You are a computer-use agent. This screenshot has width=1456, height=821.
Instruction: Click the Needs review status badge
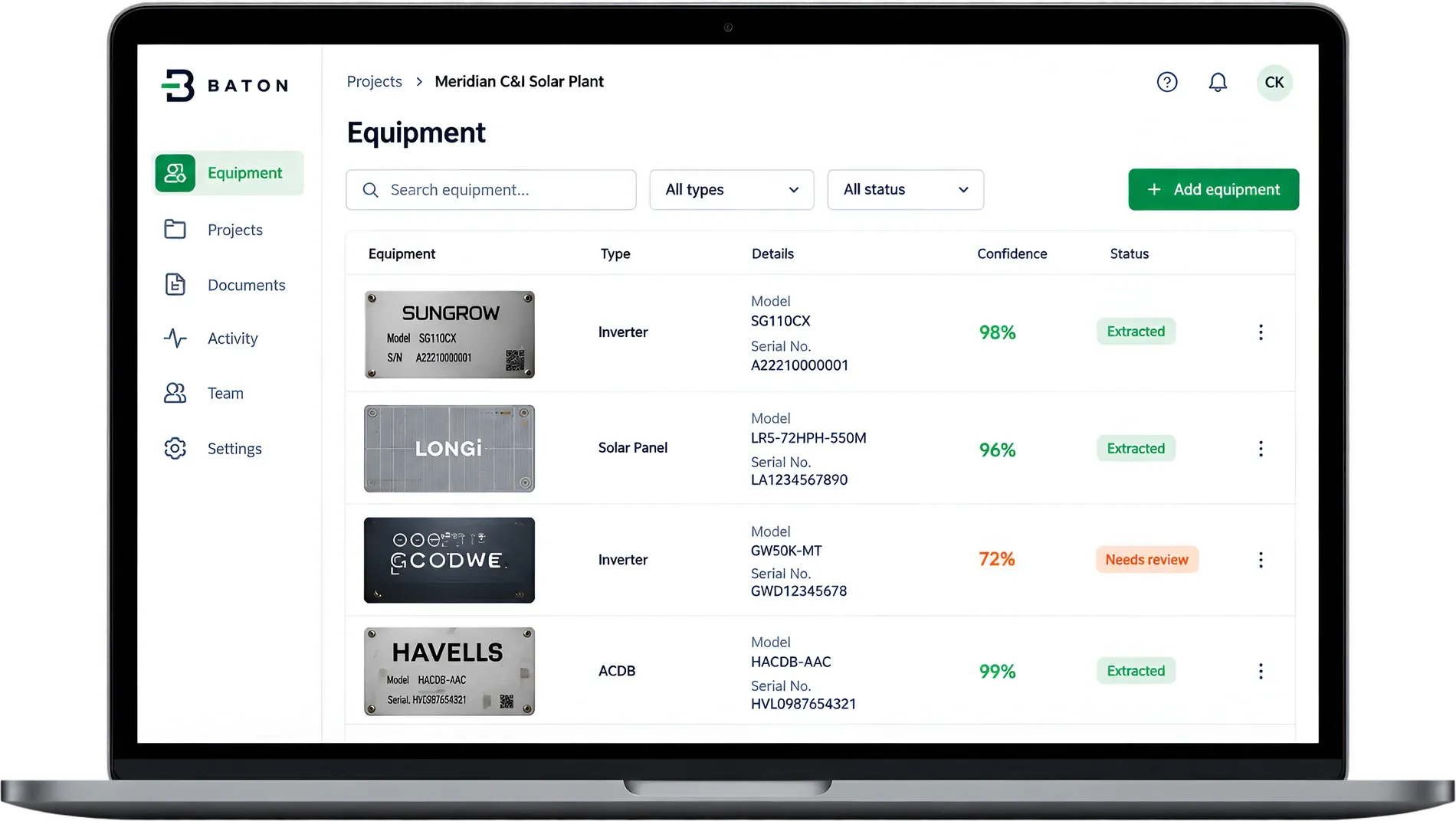1146,560
